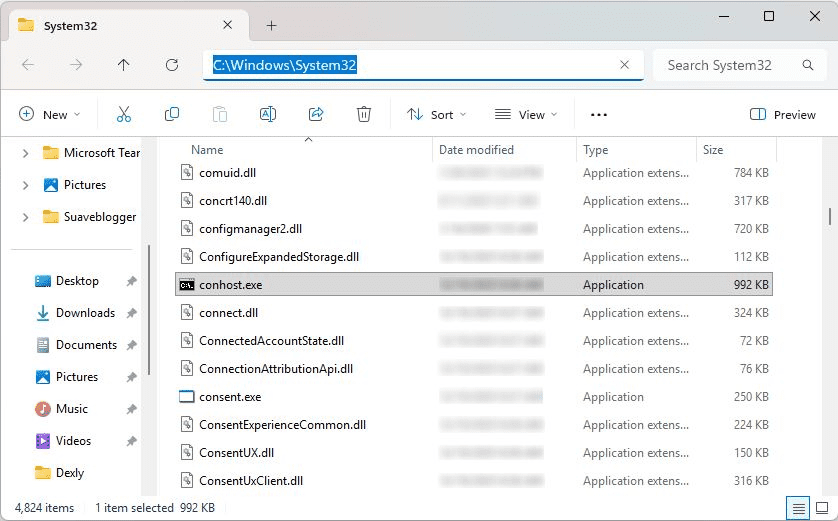Click the Suaveblogger folder in sidebar
Viewport: 838px width, 521px height.
tap(89, 217)
